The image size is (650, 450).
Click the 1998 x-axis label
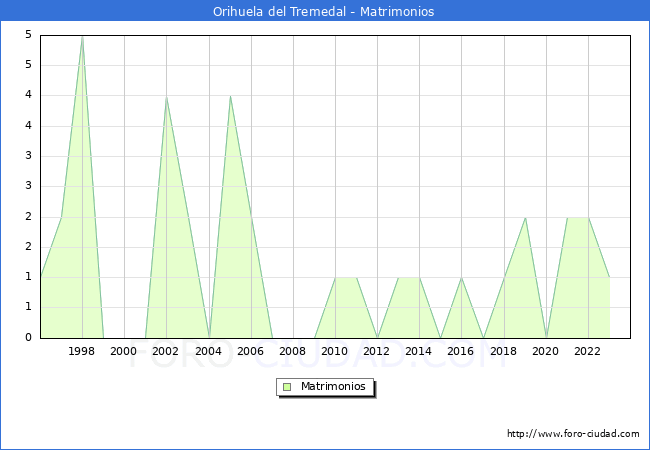coord(81,351)
